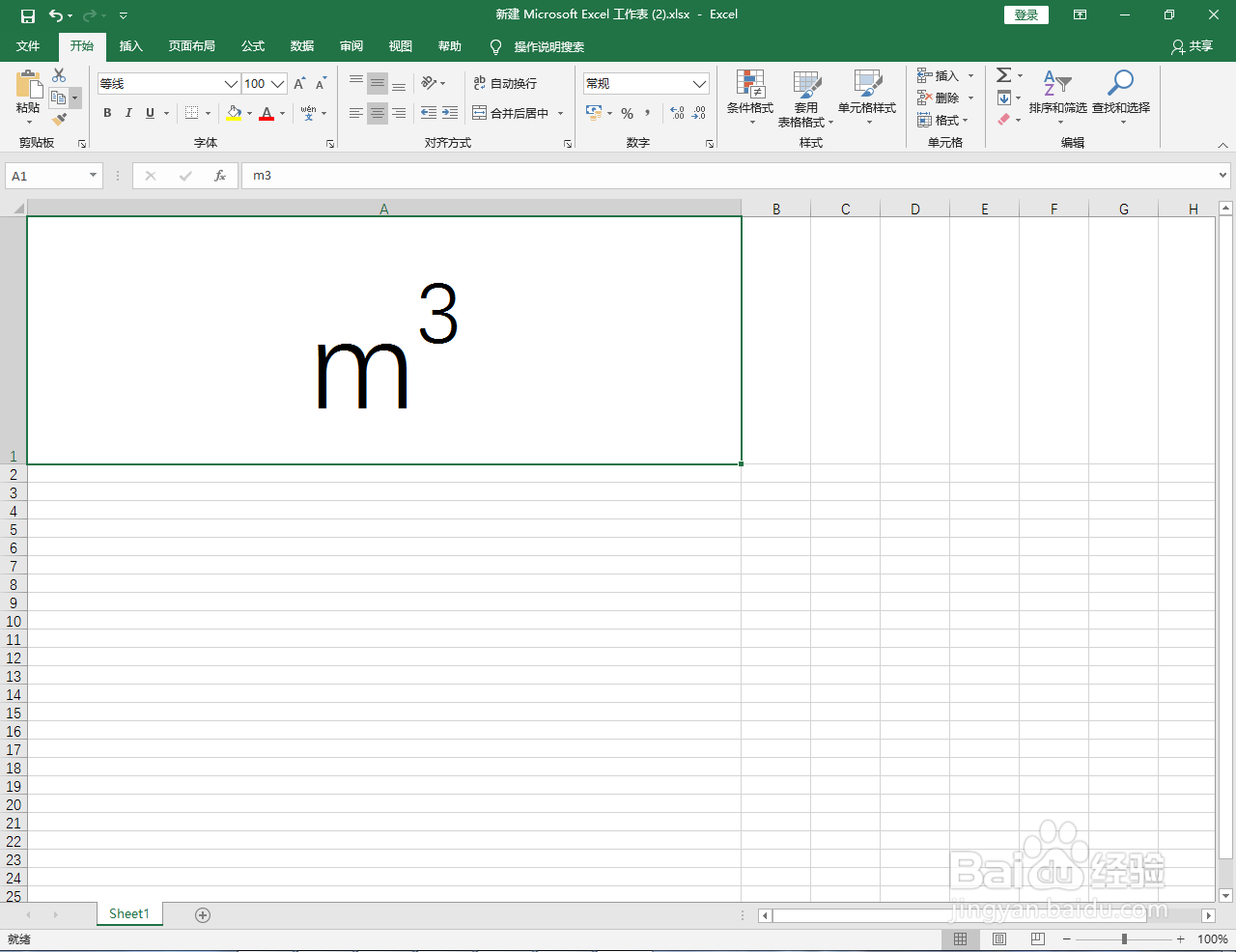Screen dimensions: 1236x952
Task: Toggle italic formatting
Action: pos(128,113)
